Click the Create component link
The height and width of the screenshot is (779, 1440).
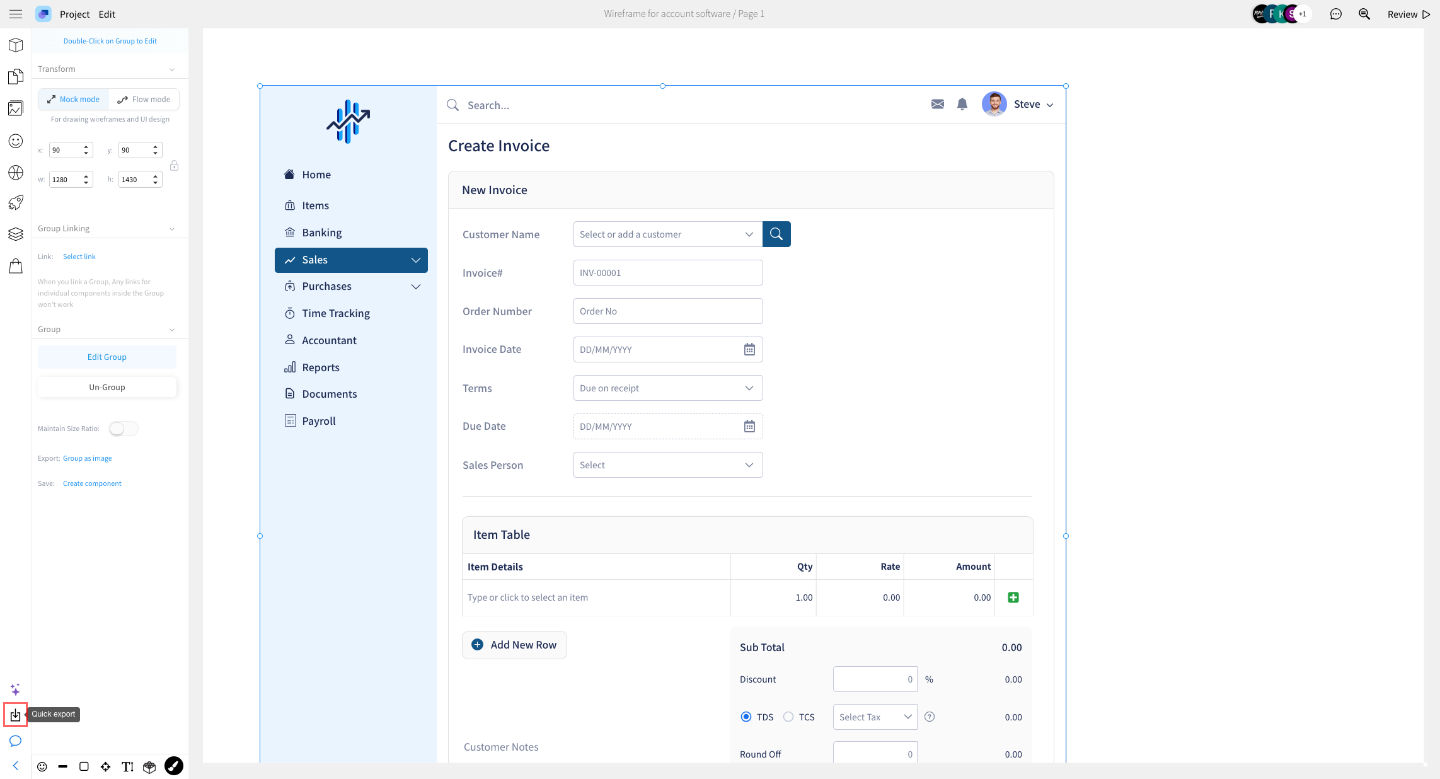[x=92, y=483]
